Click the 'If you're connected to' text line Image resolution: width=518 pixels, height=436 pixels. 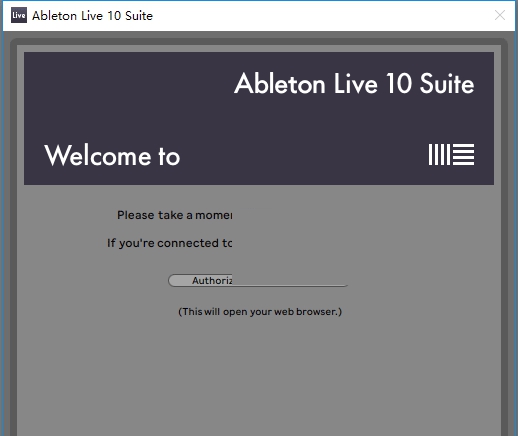(169, 243)
